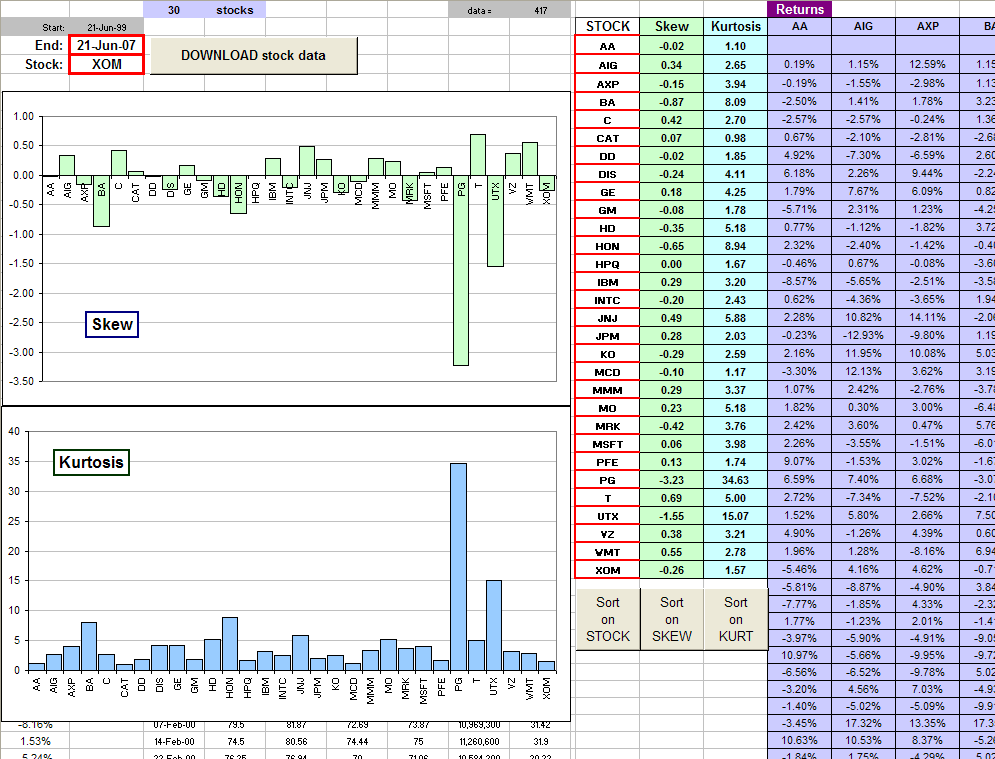Click the JNJ bar in the Kurtosis chart
Image resolution: width=995 pixels, height=759 pixels.
pyautogui.click(x=300, y=652)
